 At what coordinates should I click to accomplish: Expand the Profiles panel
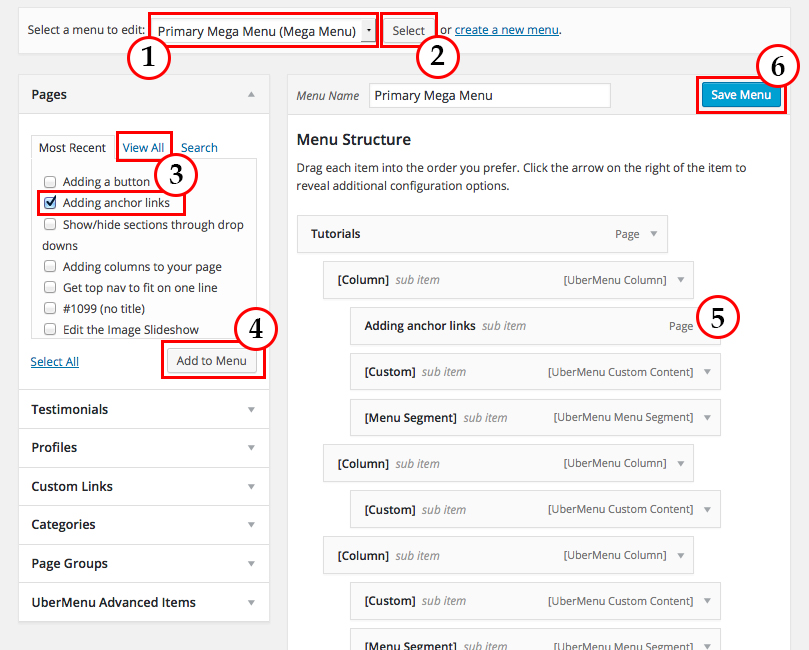pos(251,448)
